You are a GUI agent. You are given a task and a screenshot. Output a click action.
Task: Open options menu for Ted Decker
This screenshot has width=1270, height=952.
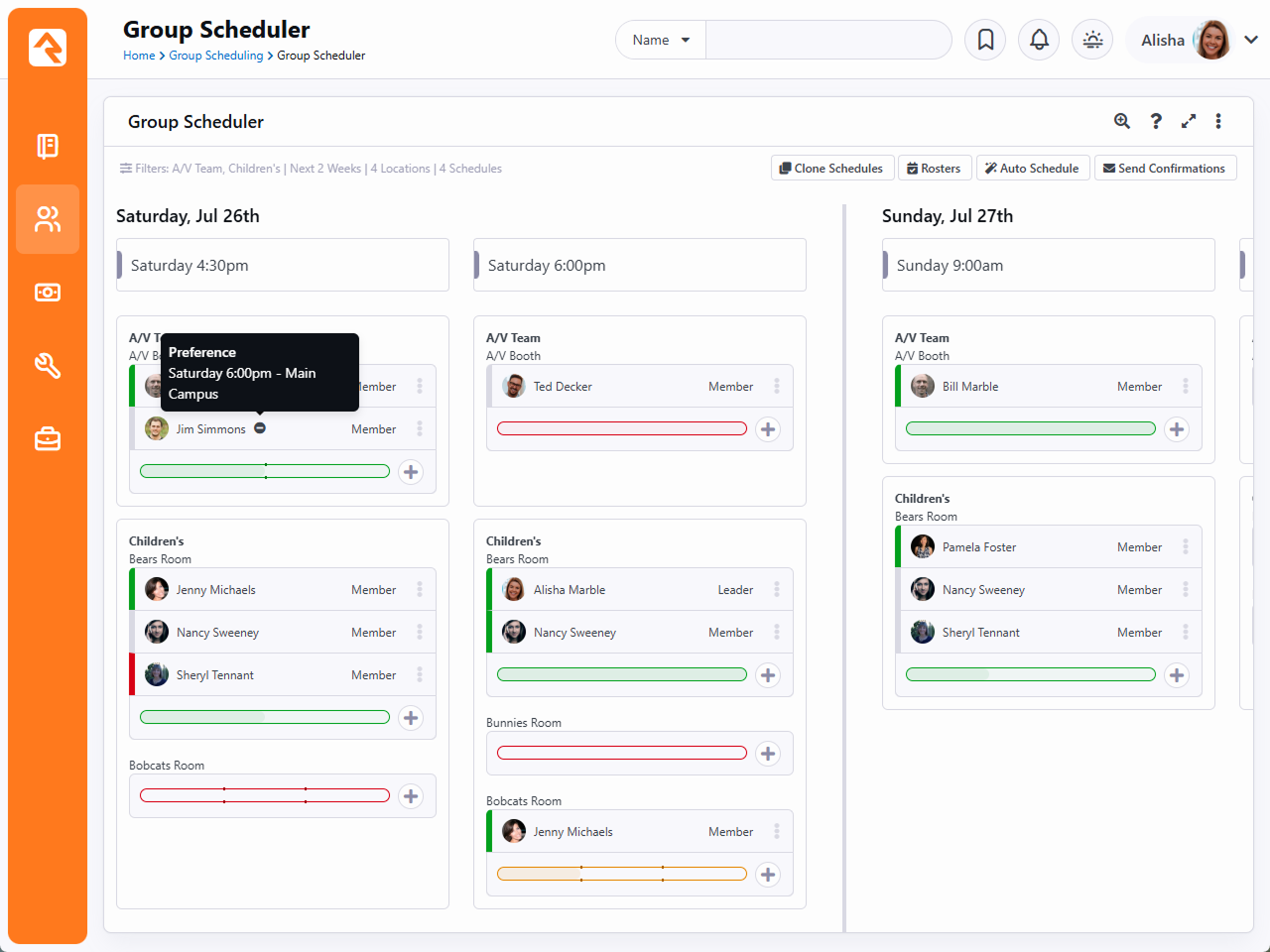(x=777, y=387)
